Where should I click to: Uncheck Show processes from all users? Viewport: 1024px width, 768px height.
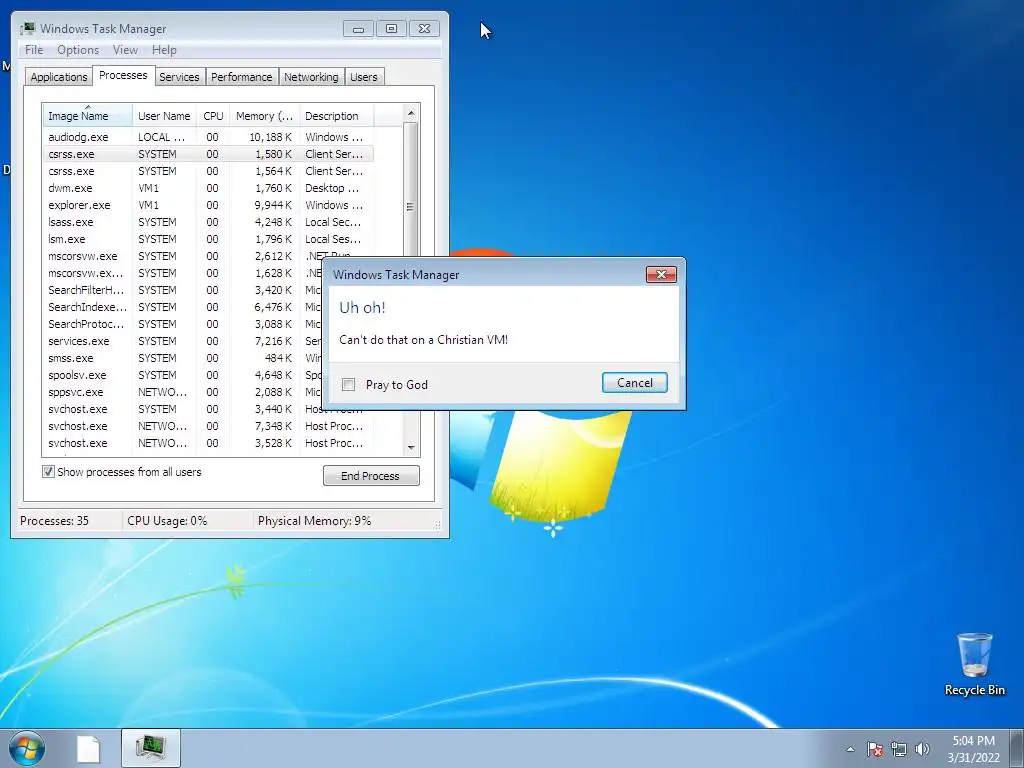48,472
